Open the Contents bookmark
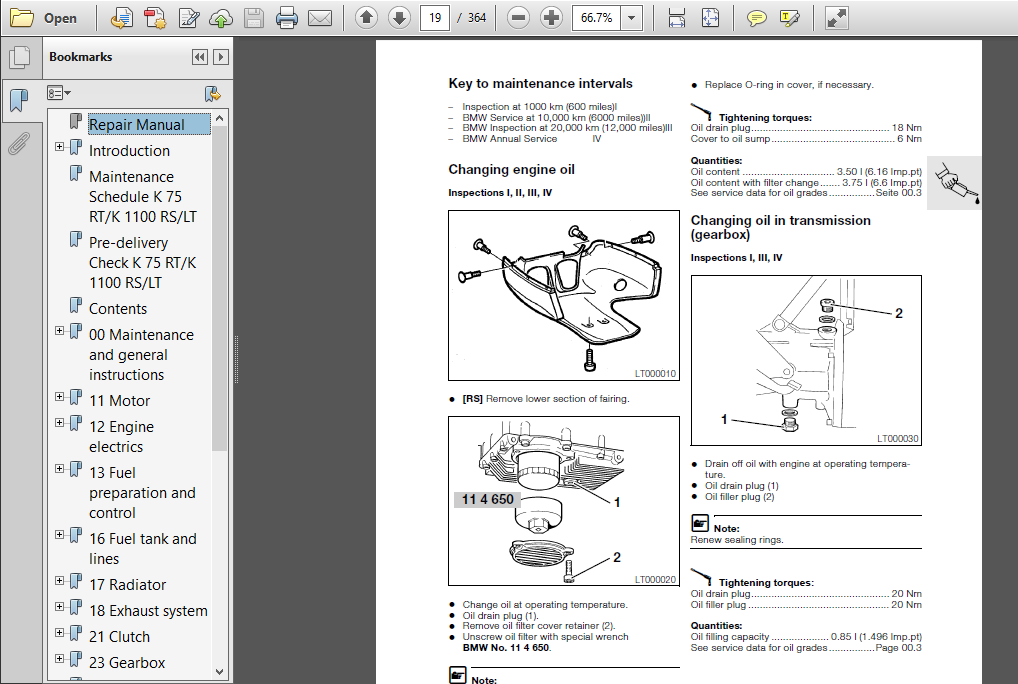Viewport: 1018px width, 684px height. (118, 309)
